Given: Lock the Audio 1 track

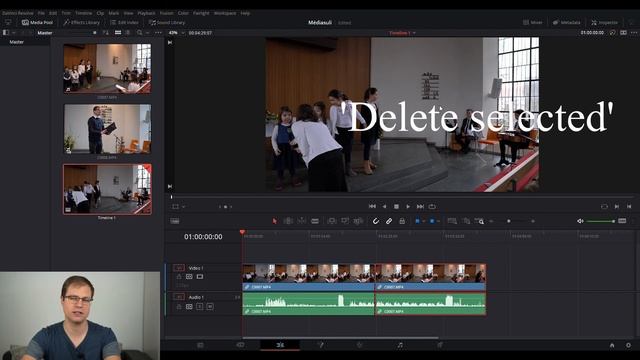Looking at the screenshot, I should (179, 306).
